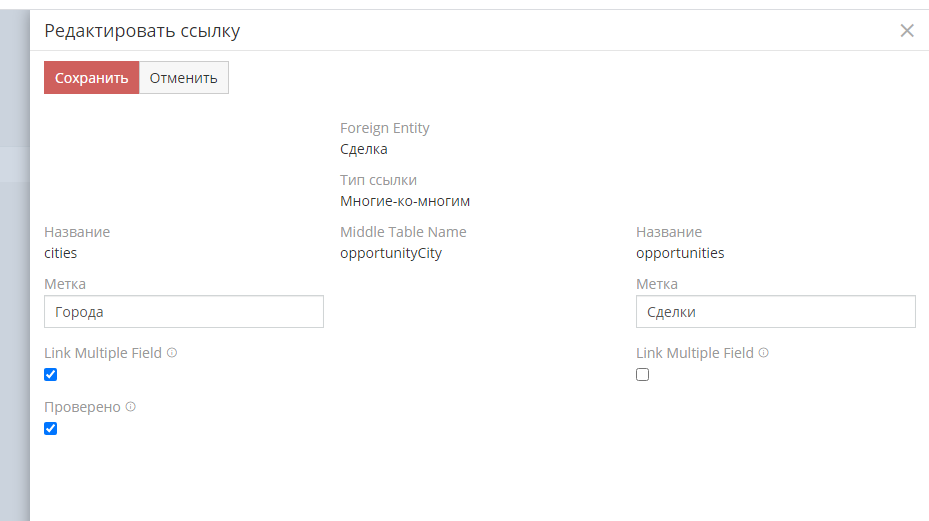Uncheck Link Multiple Field for cities
Image resolution: width=929 pixels, height=521 pixels.
51,375
